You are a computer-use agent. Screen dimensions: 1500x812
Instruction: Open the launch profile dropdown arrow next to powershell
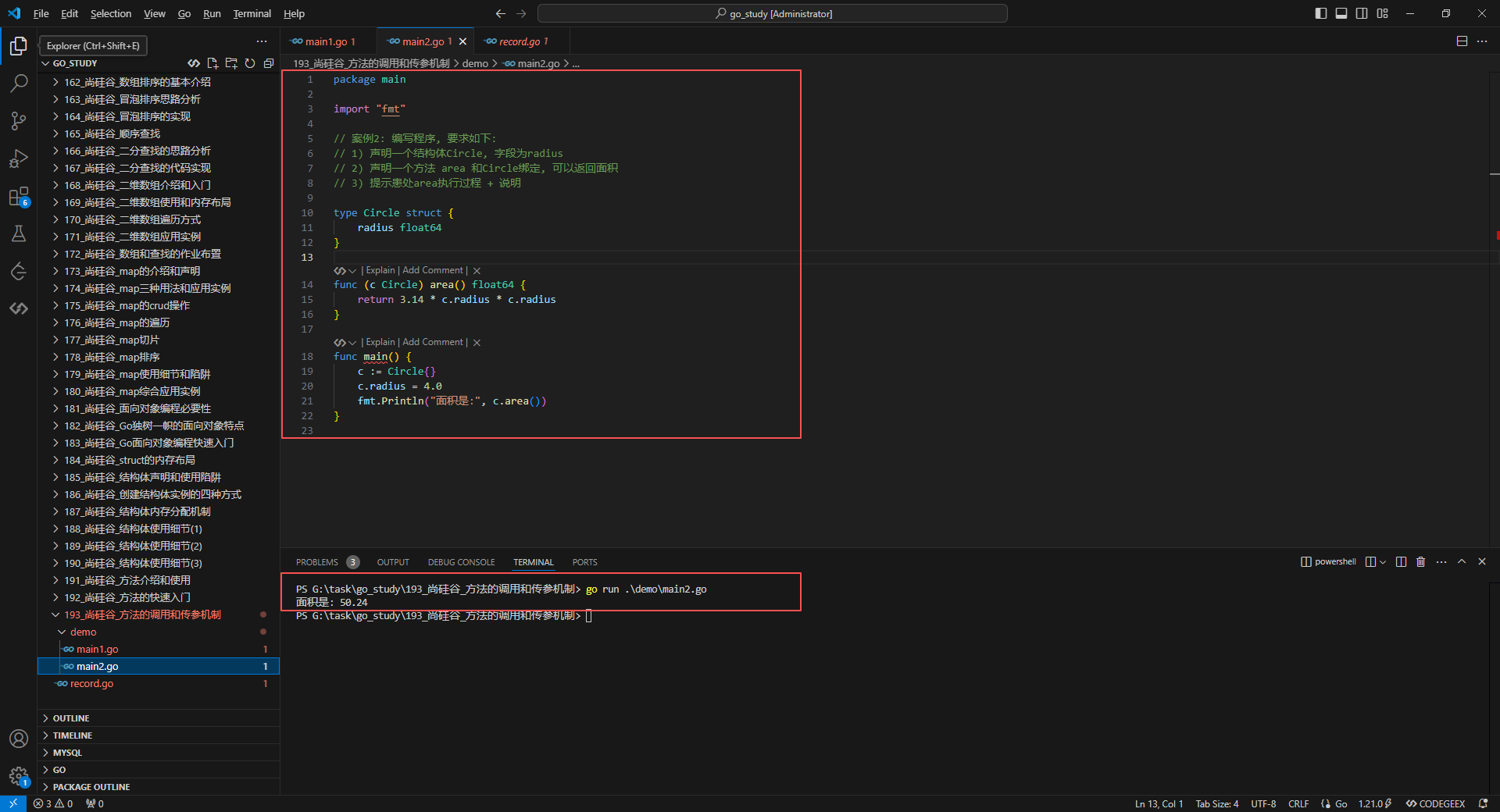[1382, 562]
